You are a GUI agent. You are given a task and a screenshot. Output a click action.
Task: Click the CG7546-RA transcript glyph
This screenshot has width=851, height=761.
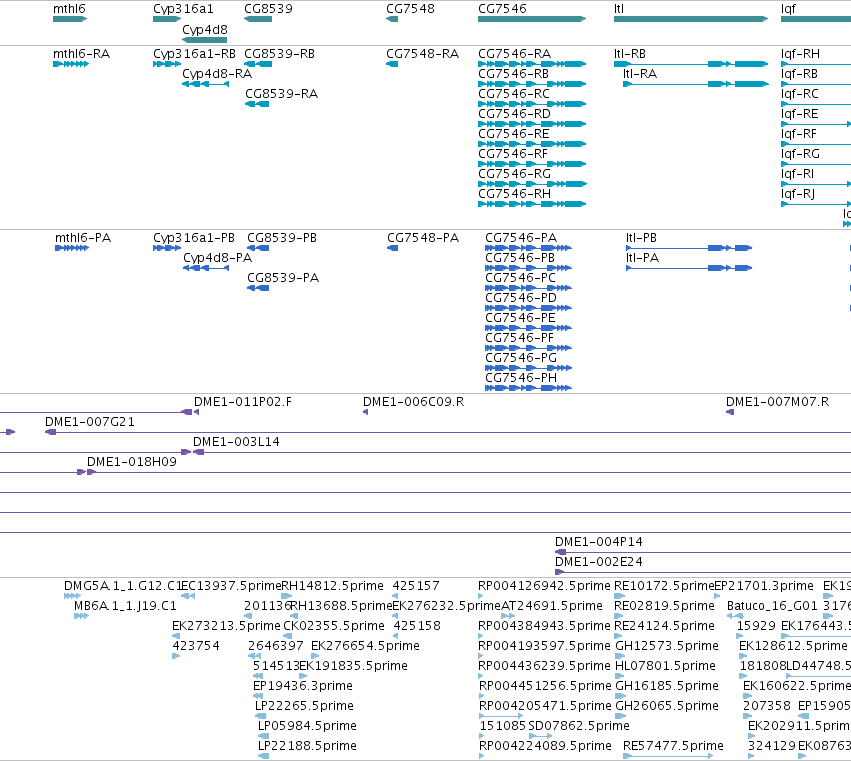pos(532,64)
